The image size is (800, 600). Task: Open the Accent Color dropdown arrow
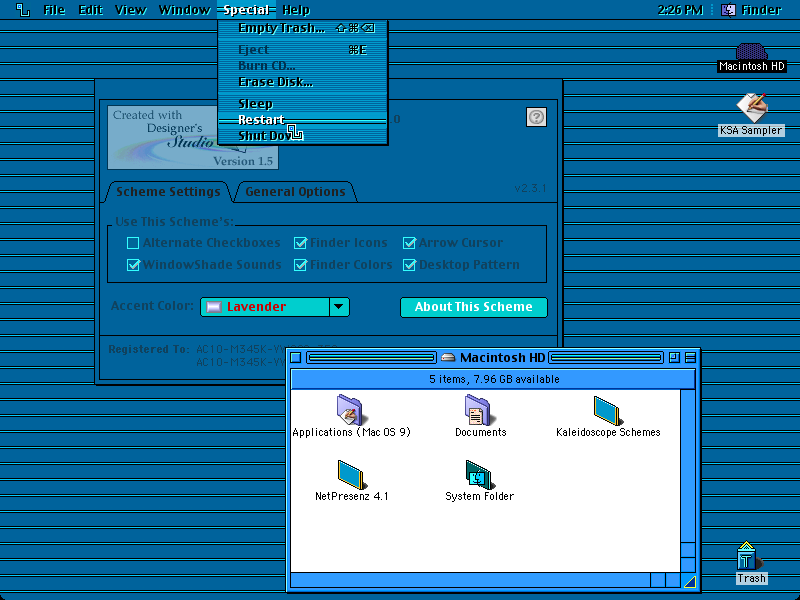(339, 307)
